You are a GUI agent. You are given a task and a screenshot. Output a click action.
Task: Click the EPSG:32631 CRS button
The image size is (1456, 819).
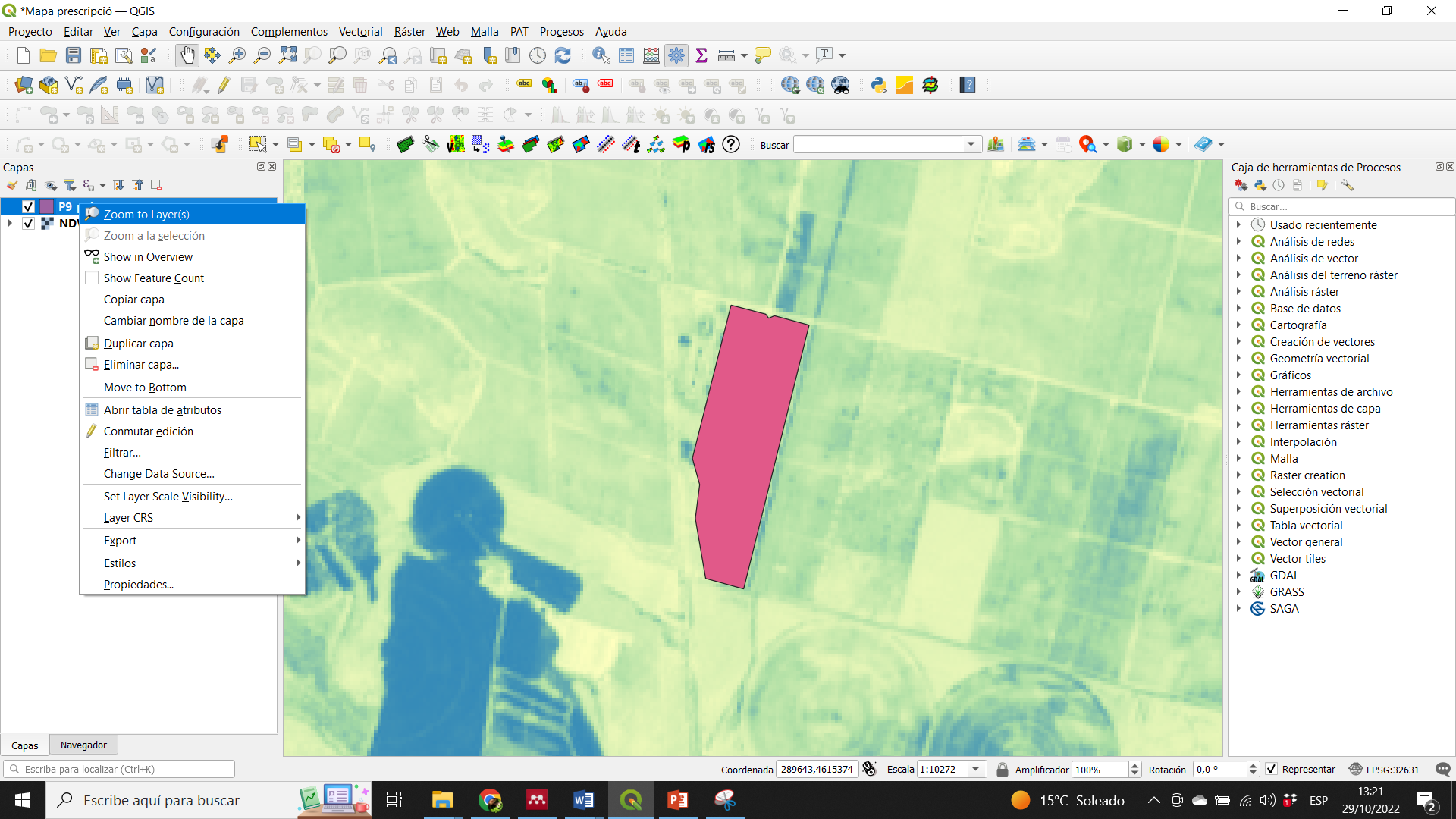(1384, 769)
